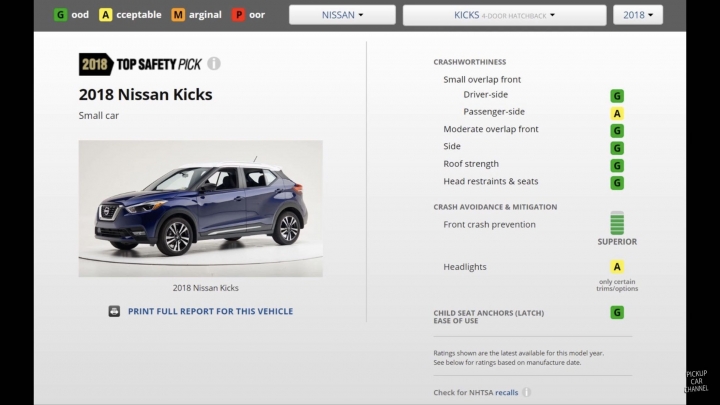This screenshot has height=405, width=720.
Task: Open Print Full Report For This Vehicle link
Action: click(210, 311)
